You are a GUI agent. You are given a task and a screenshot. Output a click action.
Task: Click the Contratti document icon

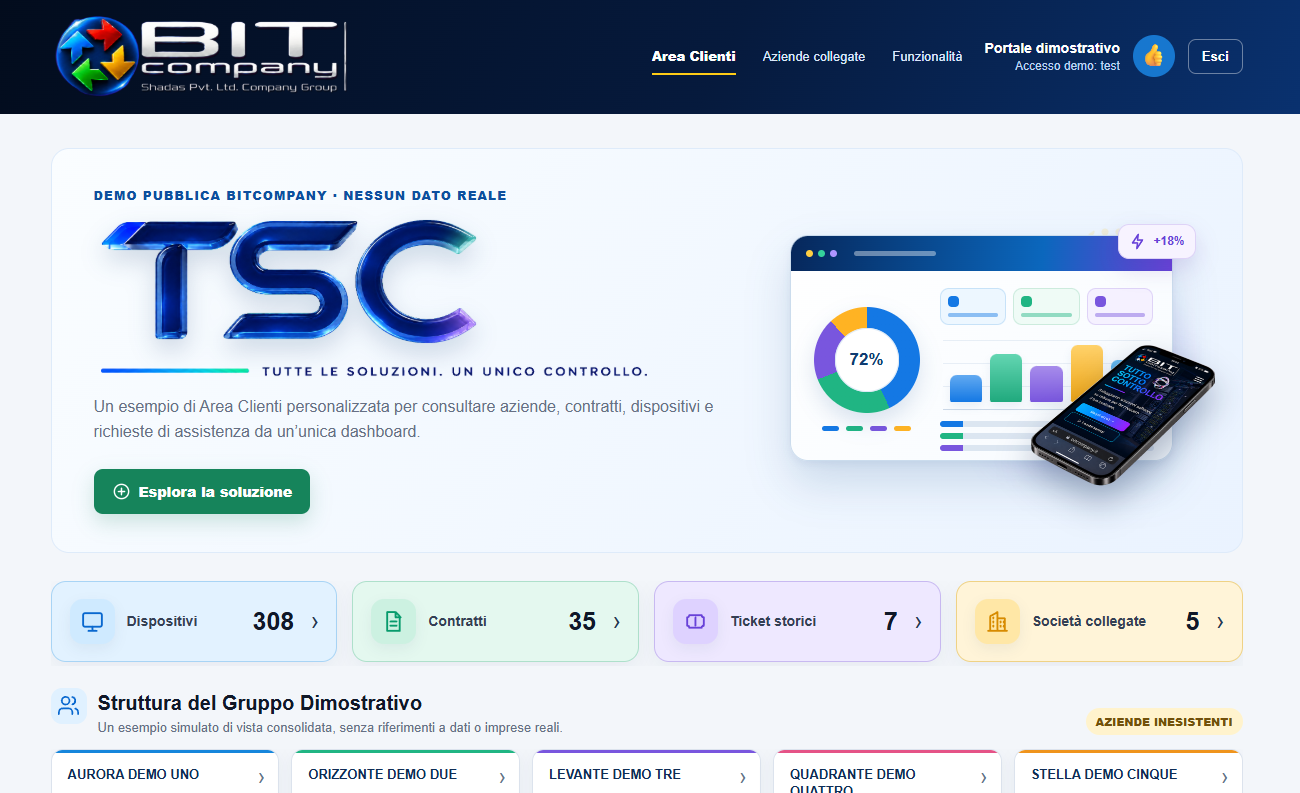coord(394,622)
